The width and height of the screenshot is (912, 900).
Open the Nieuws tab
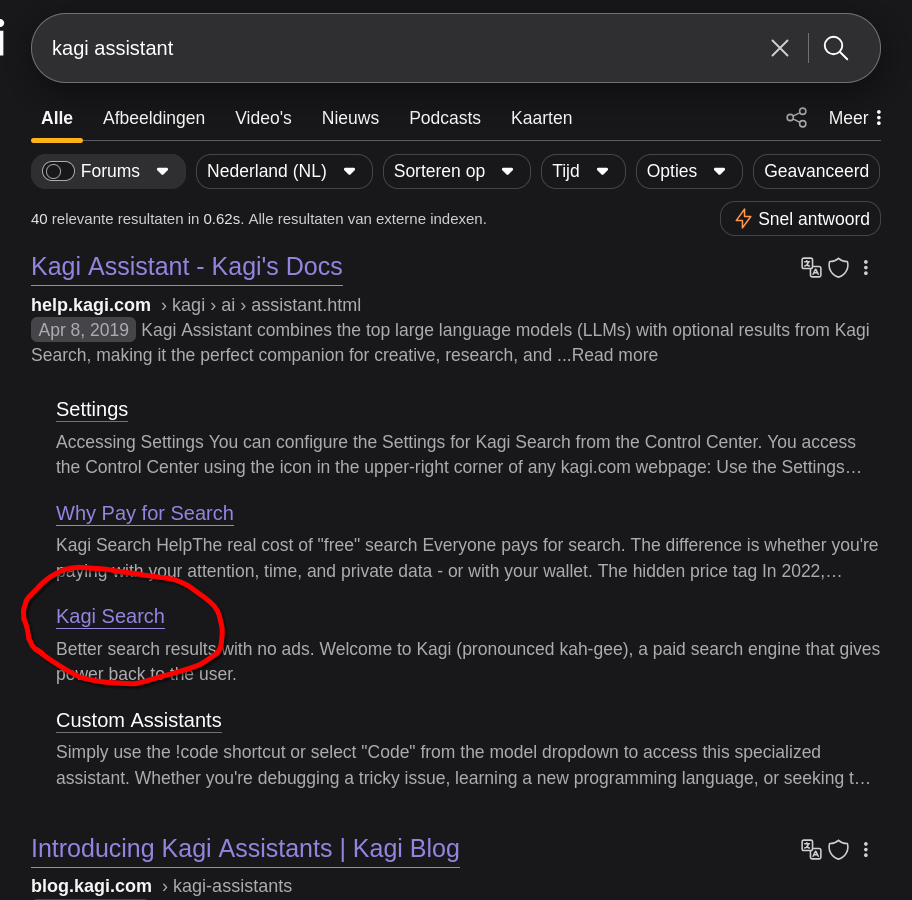coord(350,117)
